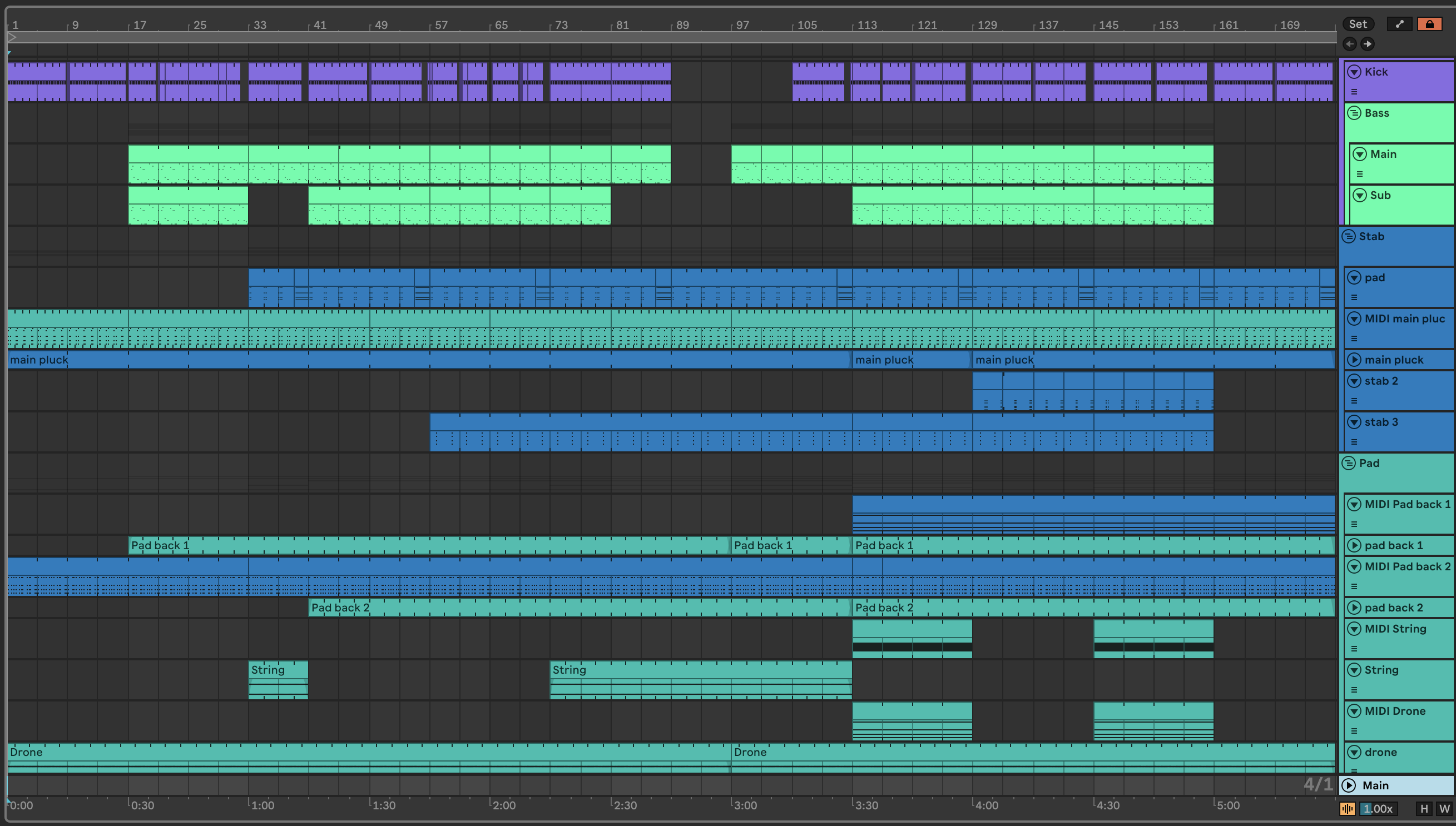The width and height of the screenshot is (1456, 826).
Task: Toggle the Lock Envelopes button
Action: tap(1429, 24)
